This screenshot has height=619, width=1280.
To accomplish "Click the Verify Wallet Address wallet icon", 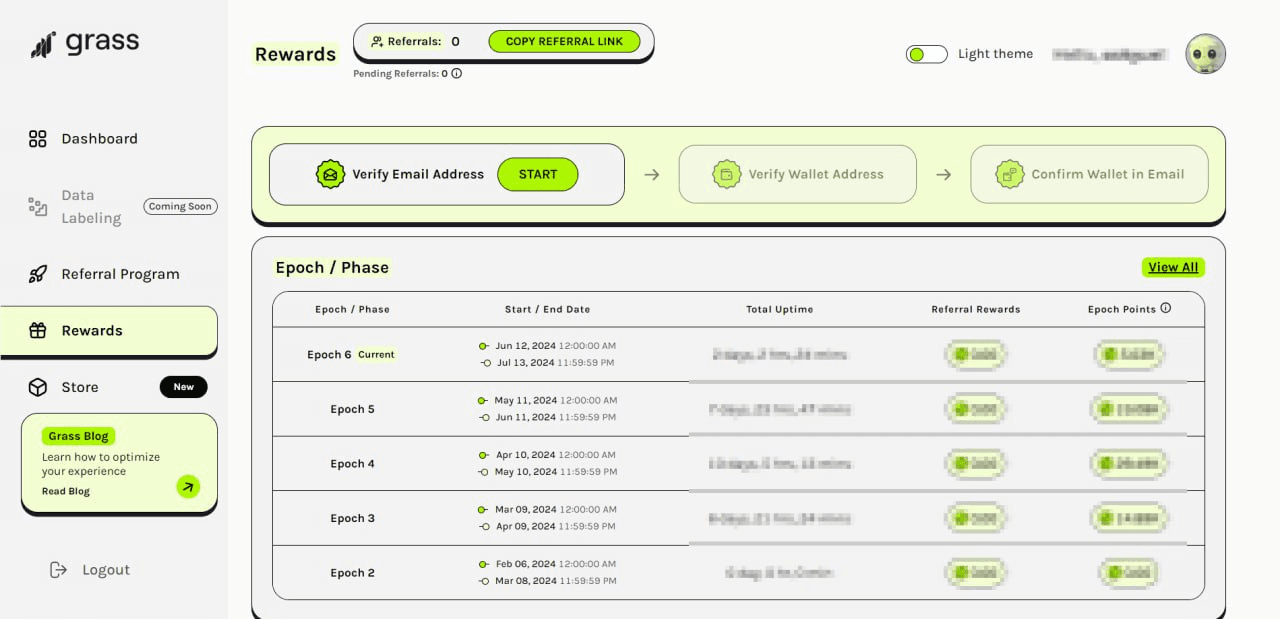I will (726, 175).
